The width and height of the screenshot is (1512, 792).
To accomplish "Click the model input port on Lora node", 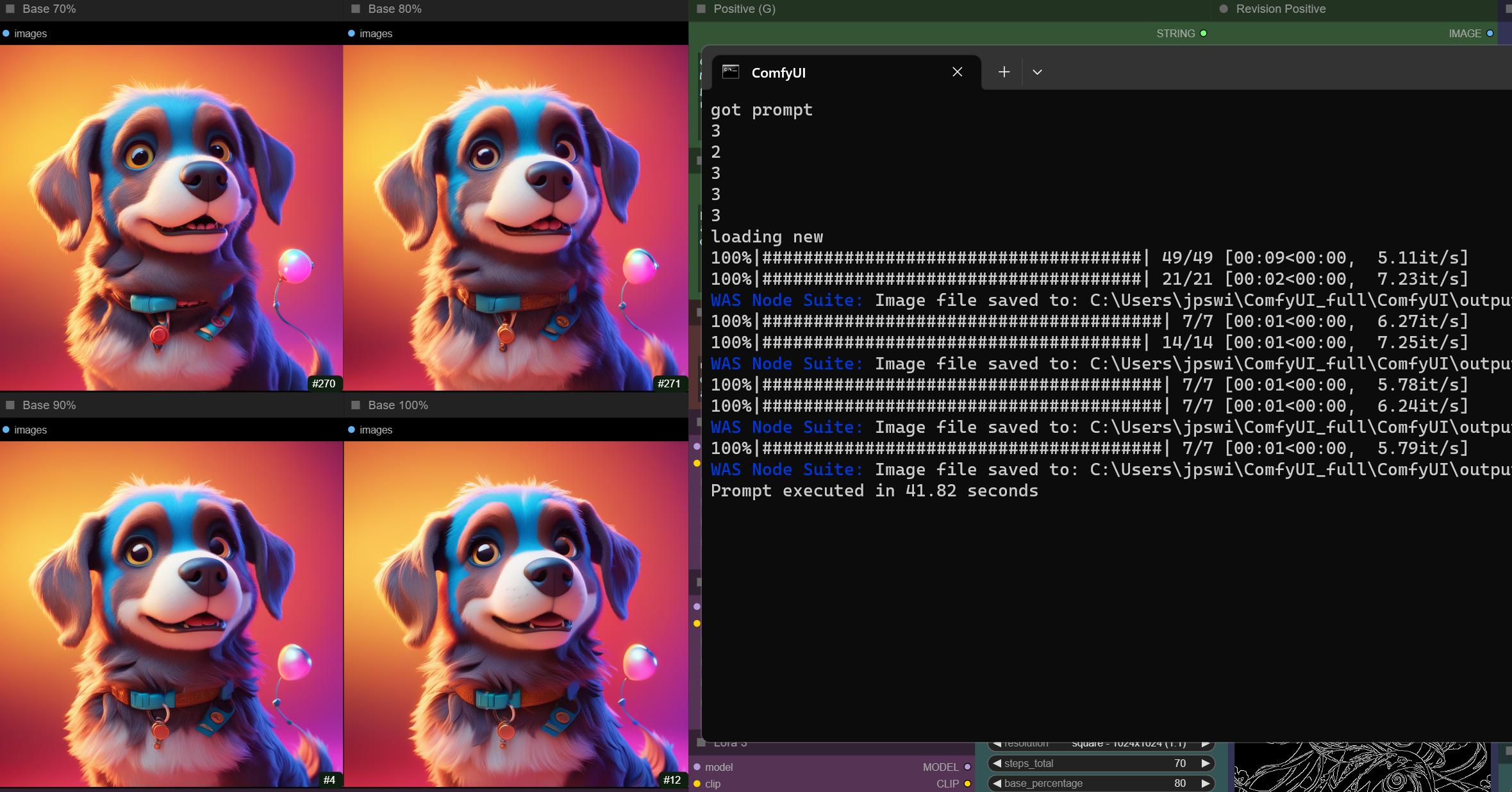I will (697, 767).
